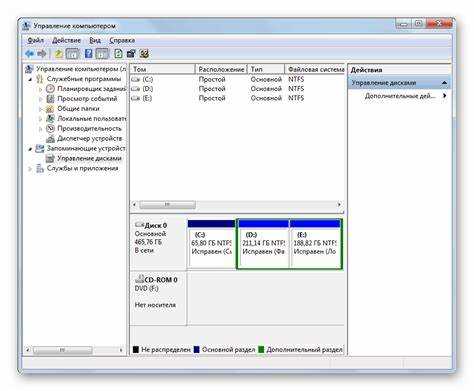Viewport: 474px width, 391px height.
Task: Select the (E:) partition block on Диск 0
Action: pyautogui.click(x=315, y=244)
